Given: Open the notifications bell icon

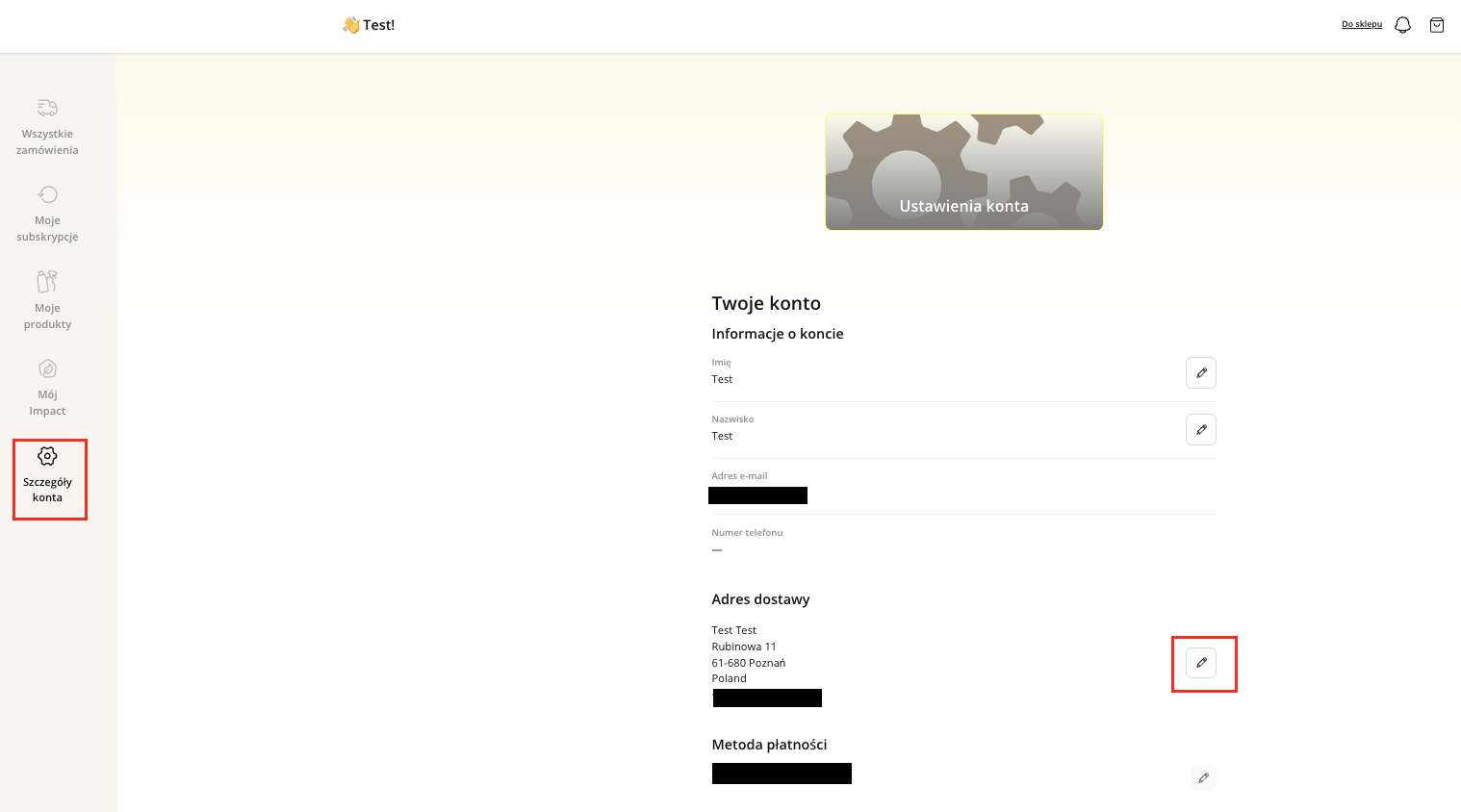Looking at the screenshot, I should [x=1403, y=25].
